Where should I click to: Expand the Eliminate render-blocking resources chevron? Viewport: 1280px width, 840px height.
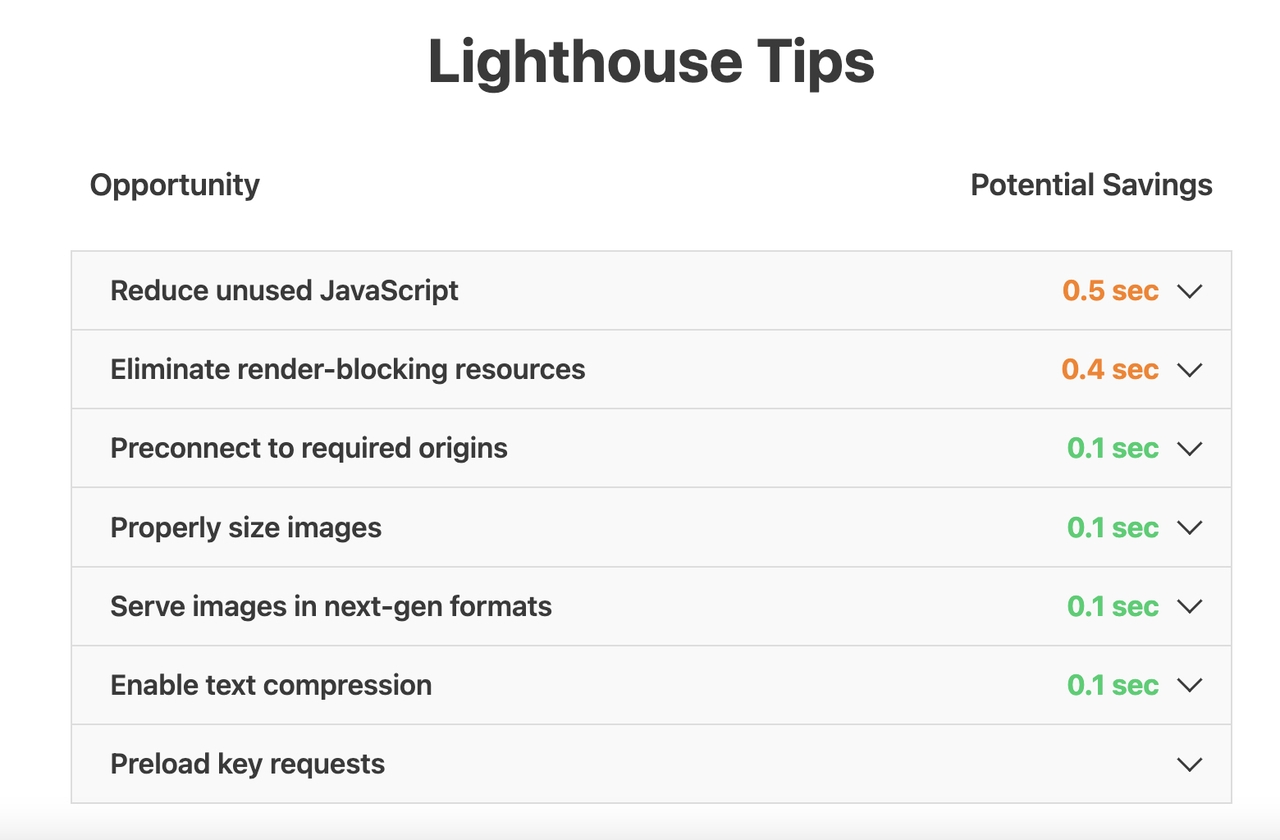[x=1189, y=370]
